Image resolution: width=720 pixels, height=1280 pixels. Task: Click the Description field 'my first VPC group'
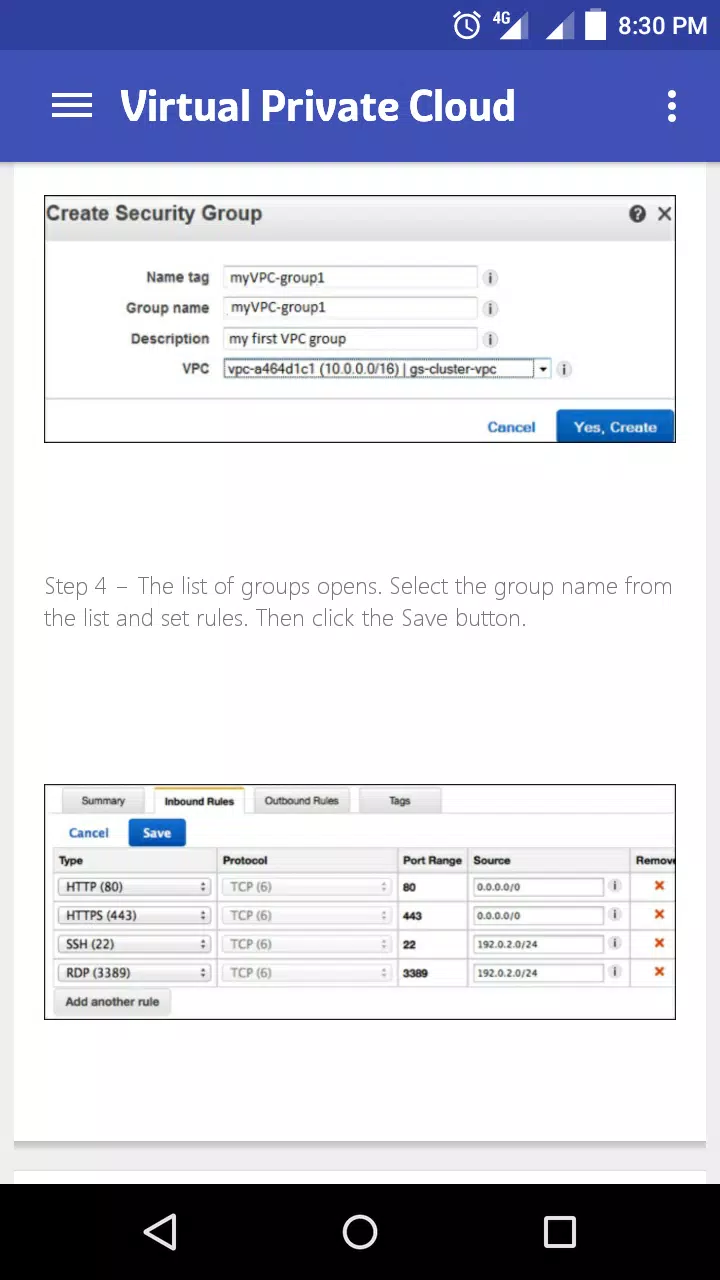pyautogui.click(x=351, y=339)
